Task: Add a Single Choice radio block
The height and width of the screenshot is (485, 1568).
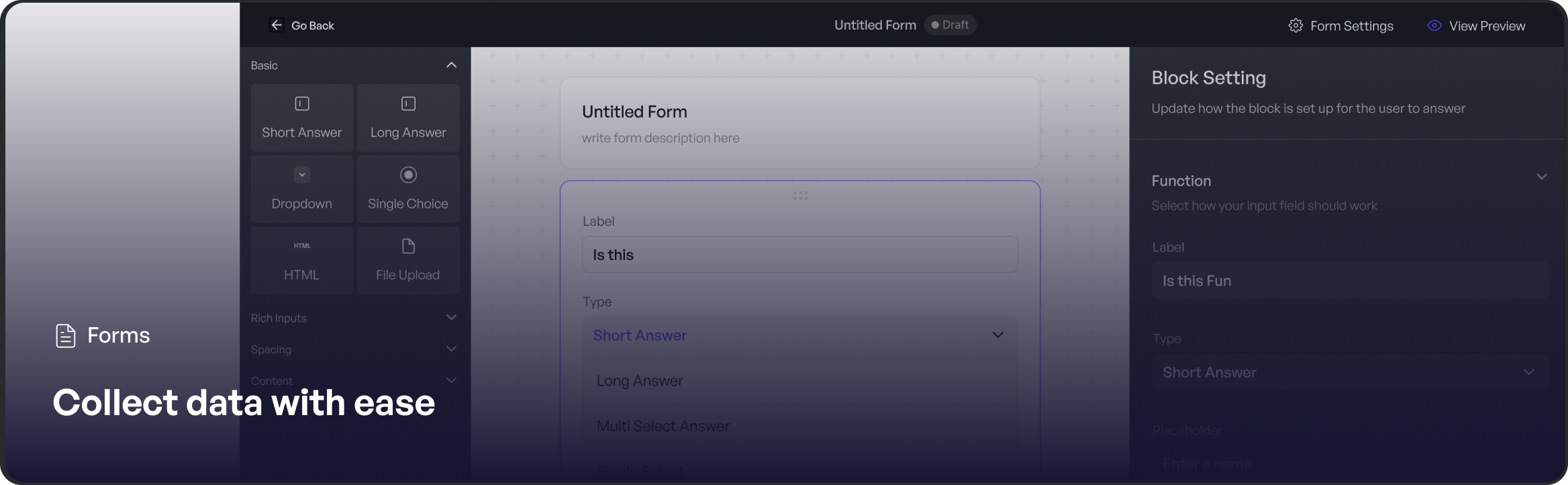Action: tap(408, 189)
